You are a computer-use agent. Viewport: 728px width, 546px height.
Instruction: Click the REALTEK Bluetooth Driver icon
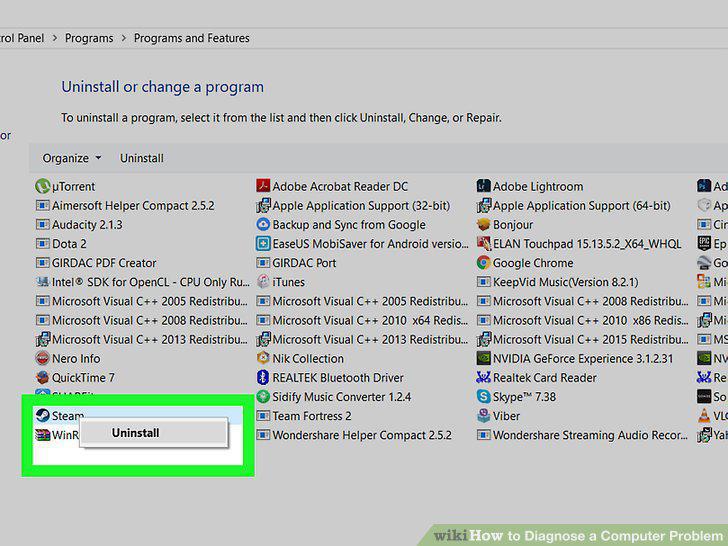click(x=263, y=377)
